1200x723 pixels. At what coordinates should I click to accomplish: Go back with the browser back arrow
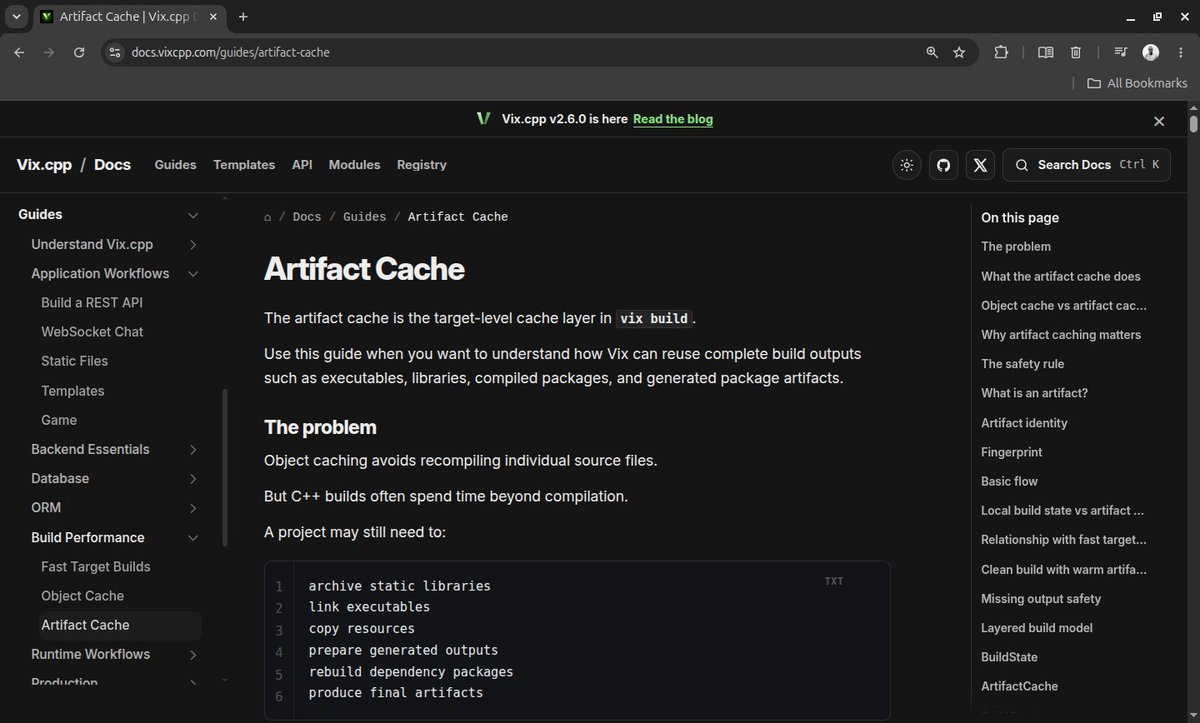coord(19,52)
